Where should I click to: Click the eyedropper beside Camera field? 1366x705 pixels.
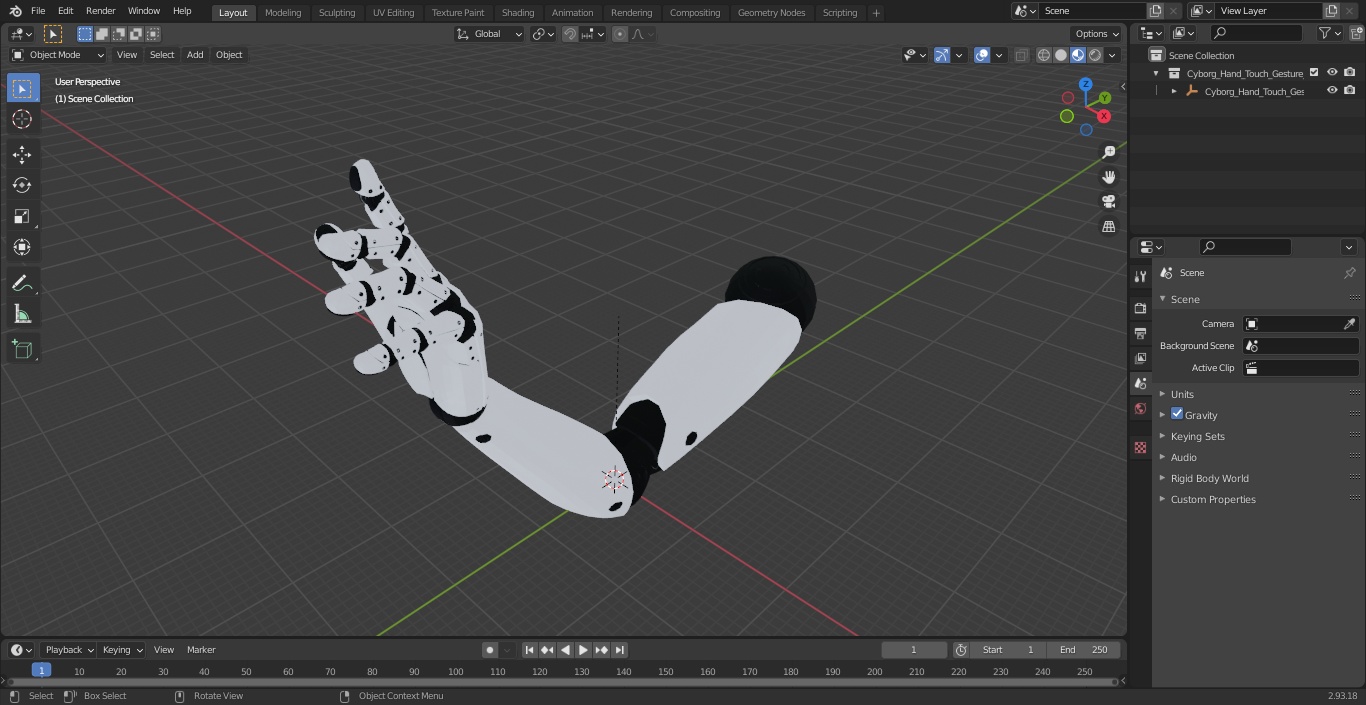(1349, 324)
